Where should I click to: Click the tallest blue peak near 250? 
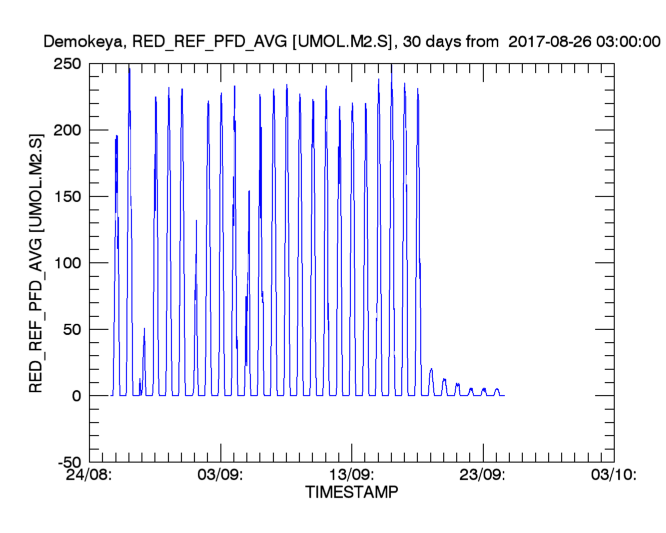pyautogui.click(x=129, y=70)
